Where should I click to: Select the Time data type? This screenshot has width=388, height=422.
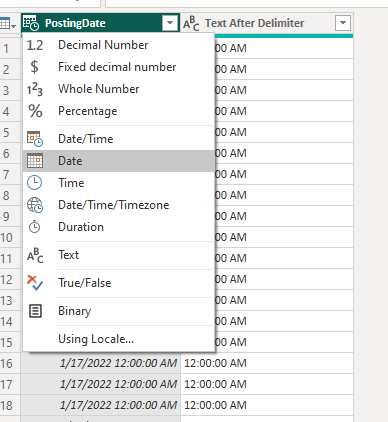[119, 183]
